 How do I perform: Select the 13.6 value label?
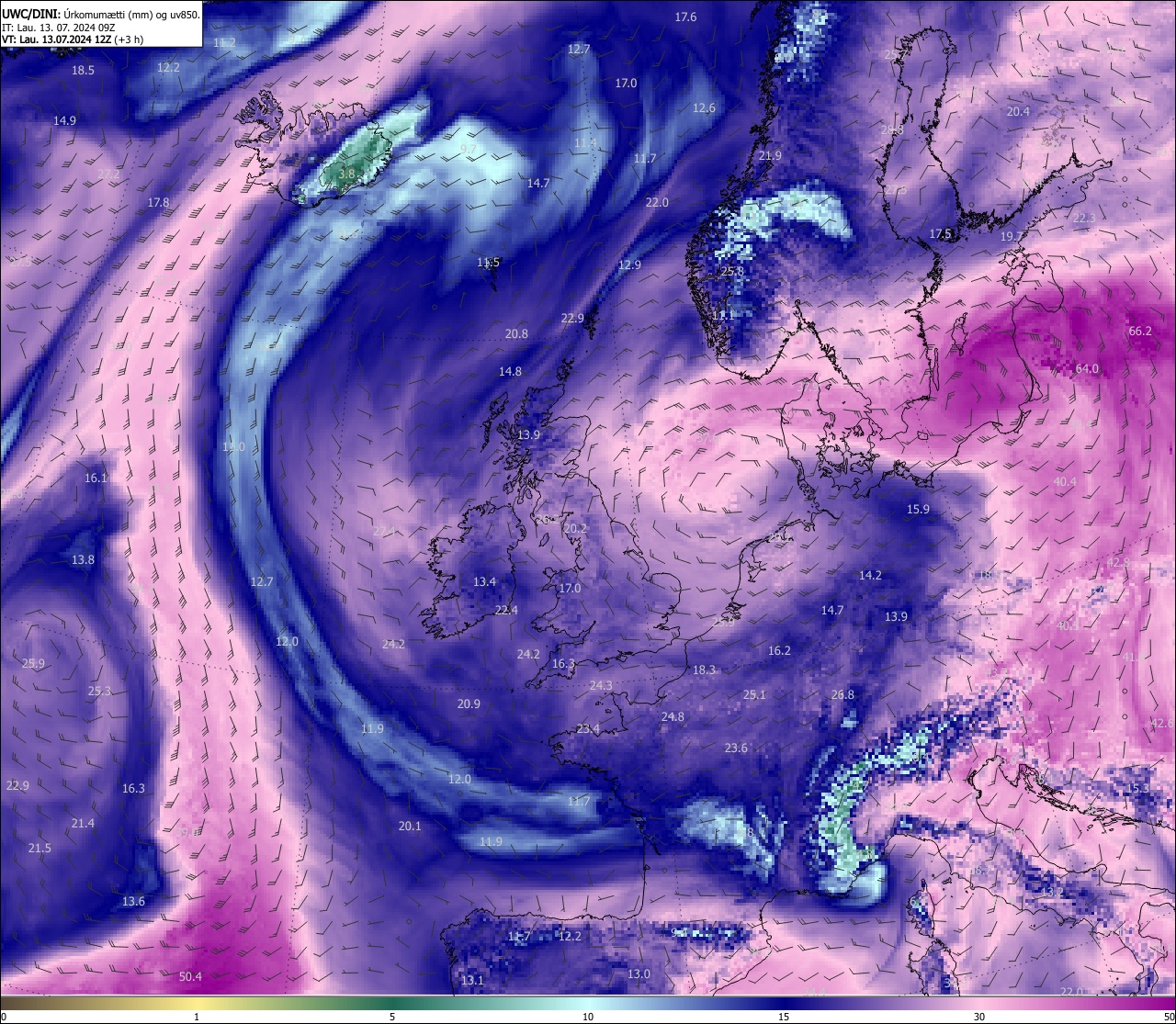pyautogui.click(x=133, y=901)
